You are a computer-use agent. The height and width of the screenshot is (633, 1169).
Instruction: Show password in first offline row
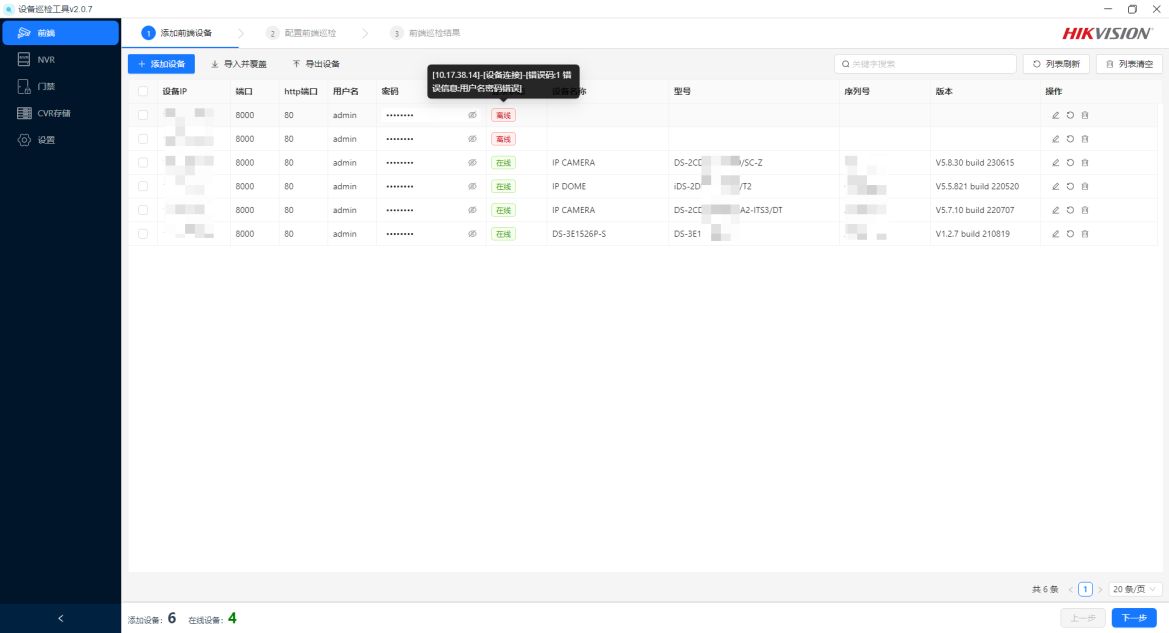click(x=472, y=116)
